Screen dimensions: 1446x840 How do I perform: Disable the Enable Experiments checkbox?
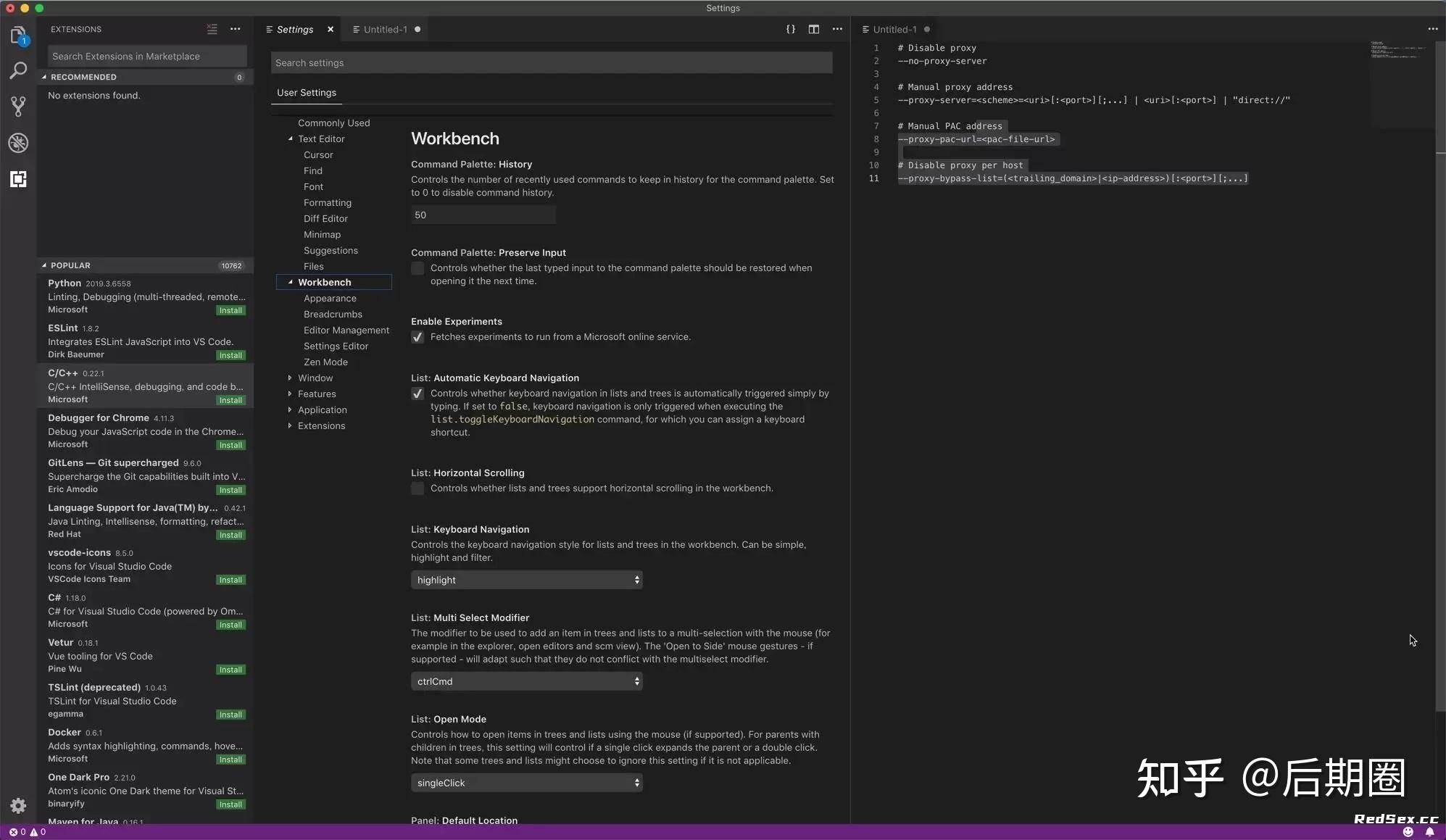tap(417, 336)
